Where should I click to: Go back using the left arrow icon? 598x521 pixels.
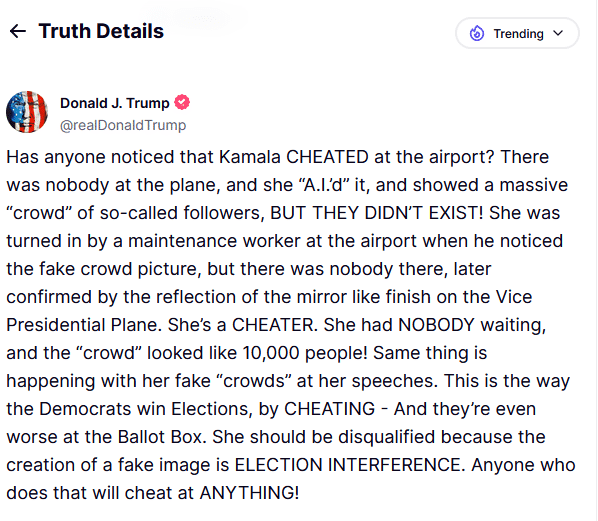pyautogui.click(x=18, y=31)
